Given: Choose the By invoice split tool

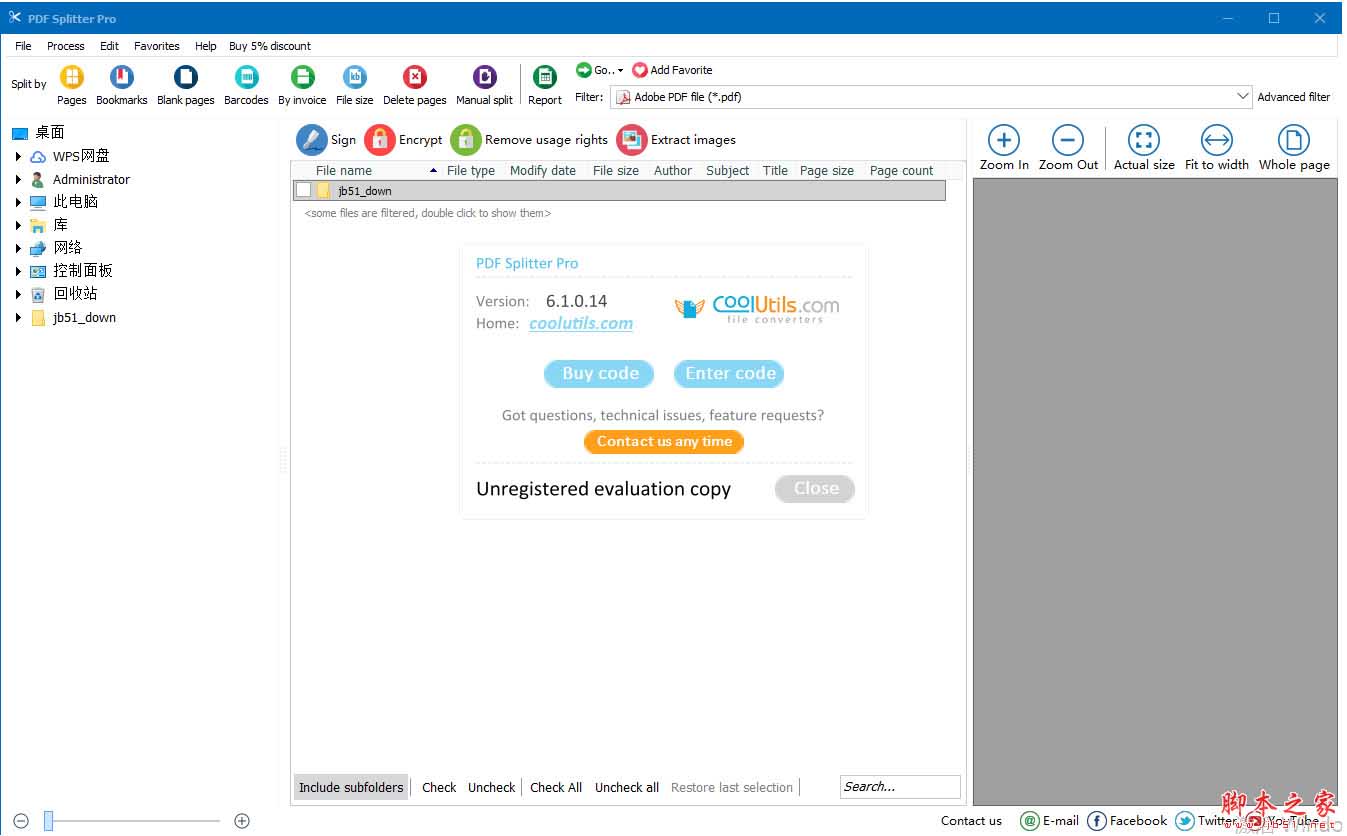Looking at the screenshot, I should [x=302, y=78].
